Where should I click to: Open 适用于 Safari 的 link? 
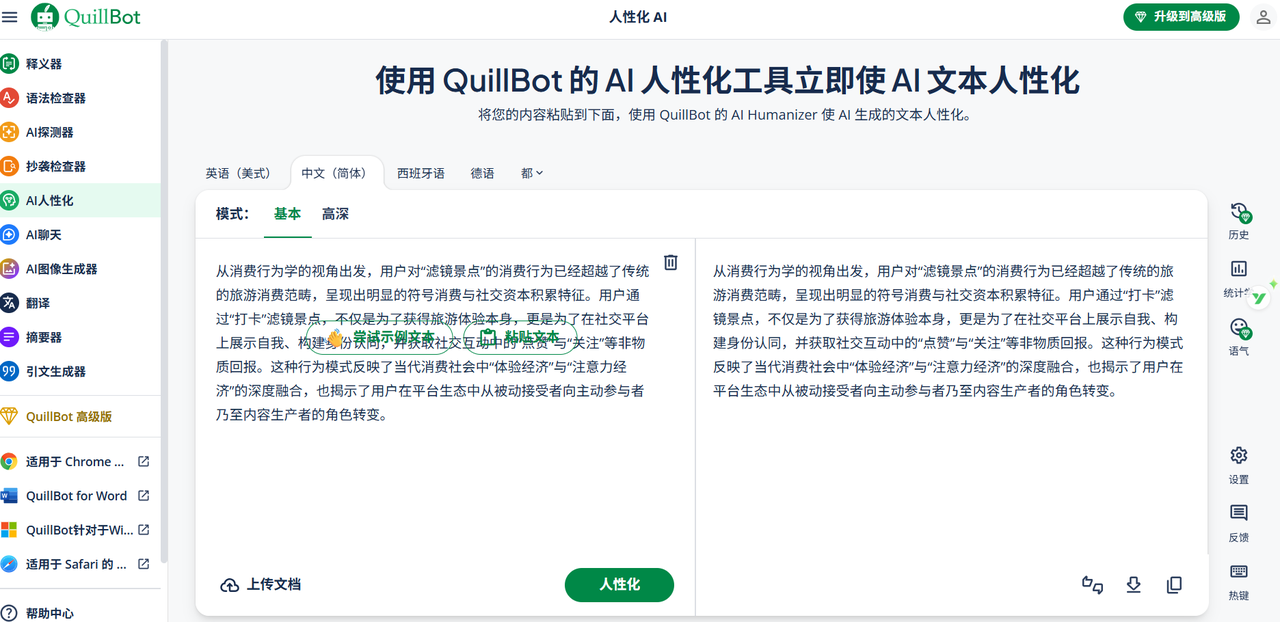pyautogui.click(x=75, y=564)
